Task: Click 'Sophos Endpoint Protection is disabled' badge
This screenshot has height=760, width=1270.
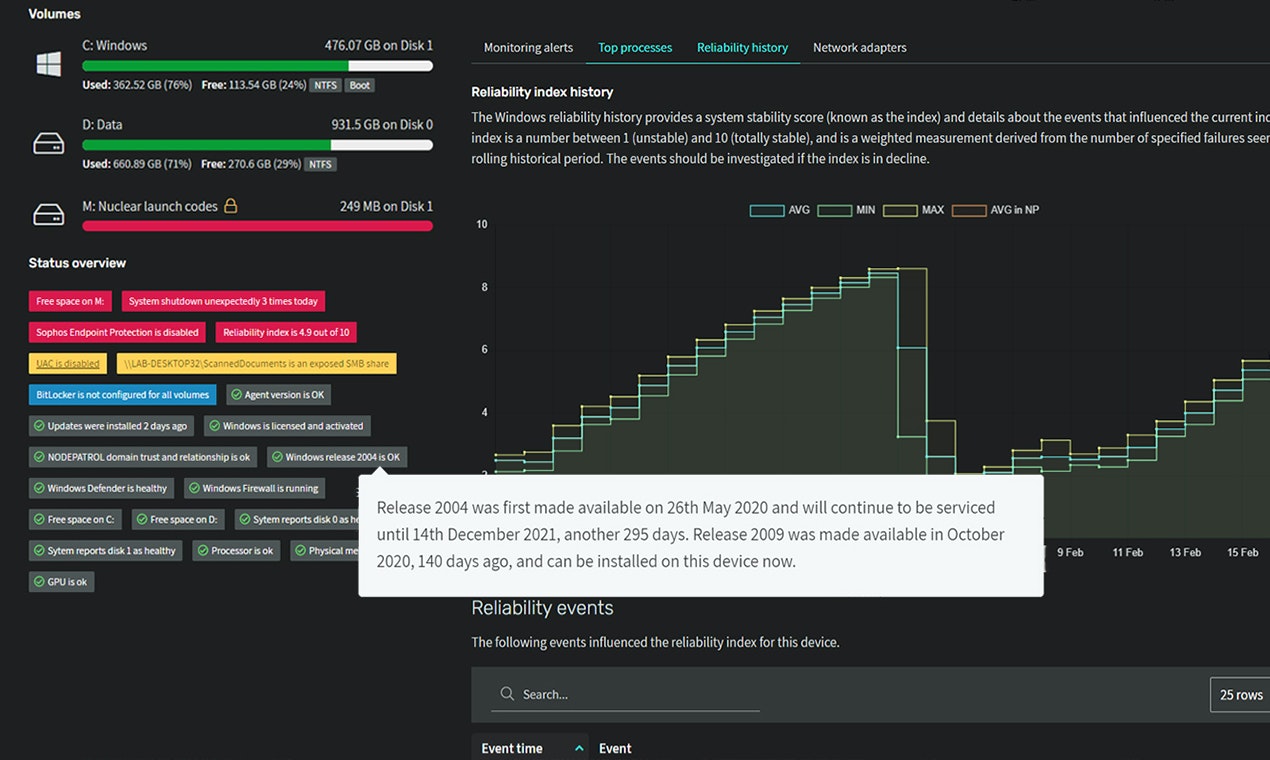Action: point(118,332)
